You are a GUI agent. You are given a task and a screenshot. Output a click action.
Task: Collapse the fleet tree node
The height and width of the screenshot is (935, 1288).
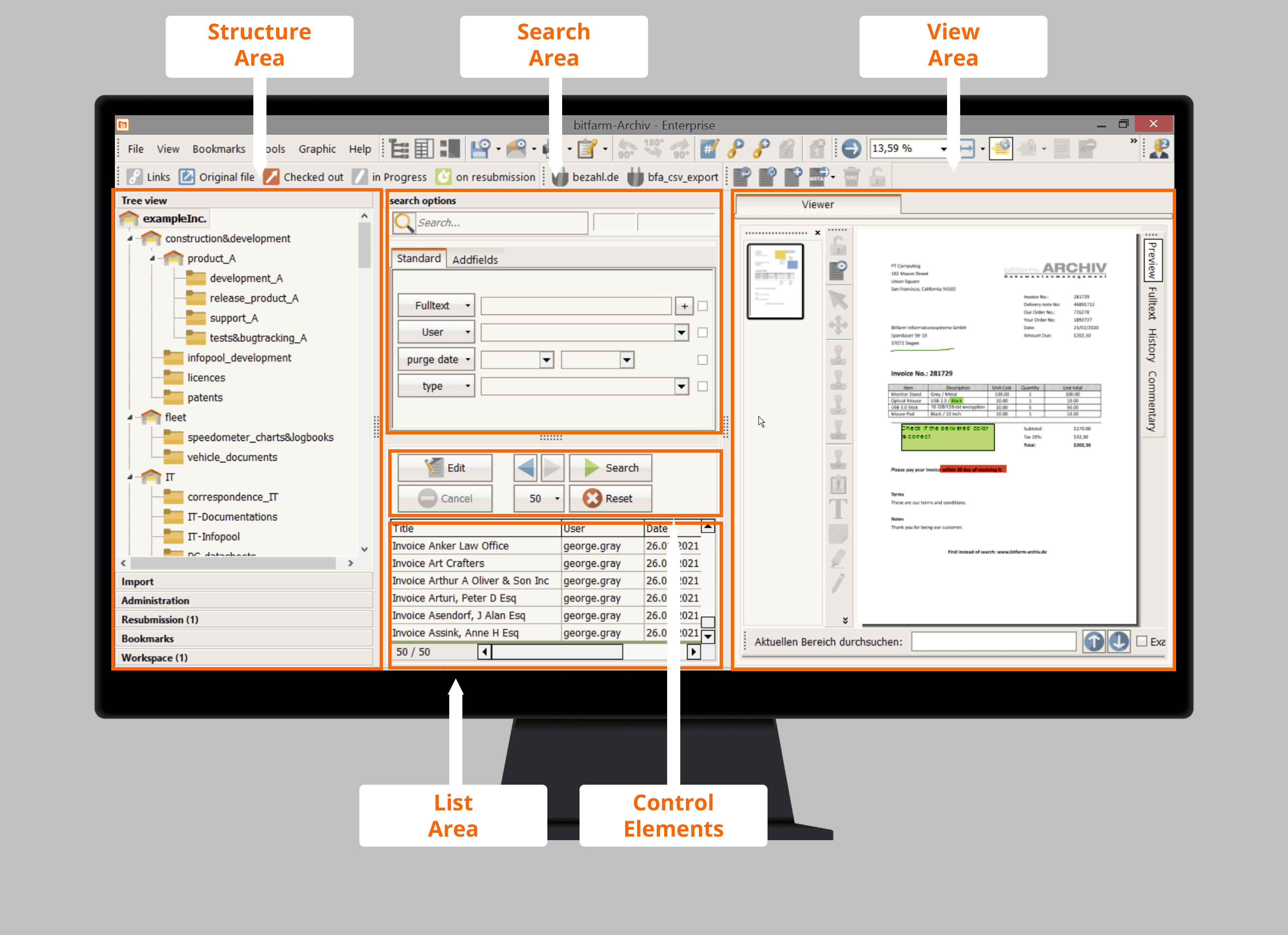tap(130, 417)
